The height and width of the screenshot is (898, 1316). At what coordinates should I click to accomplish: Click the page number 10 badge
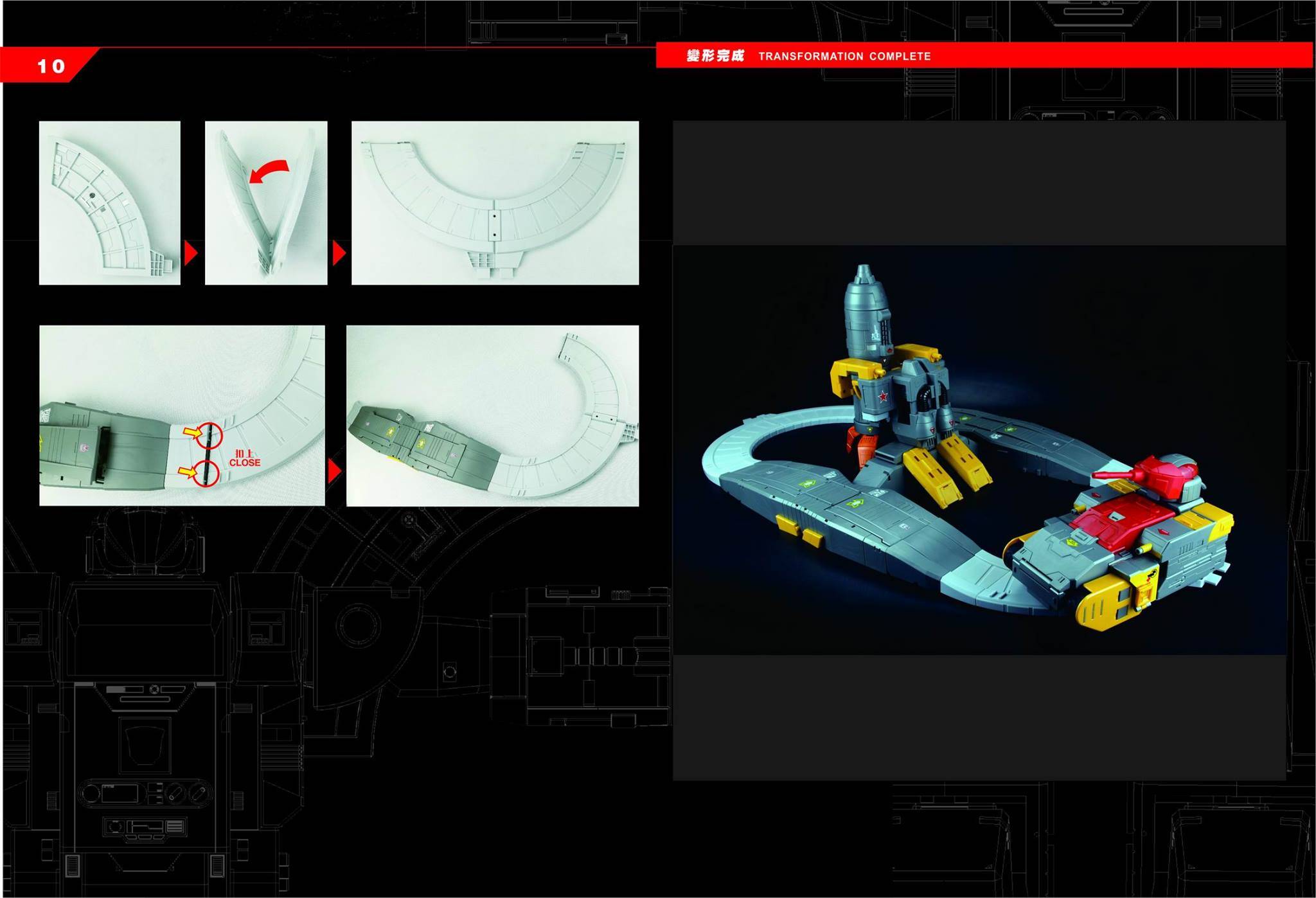[50, 66]
